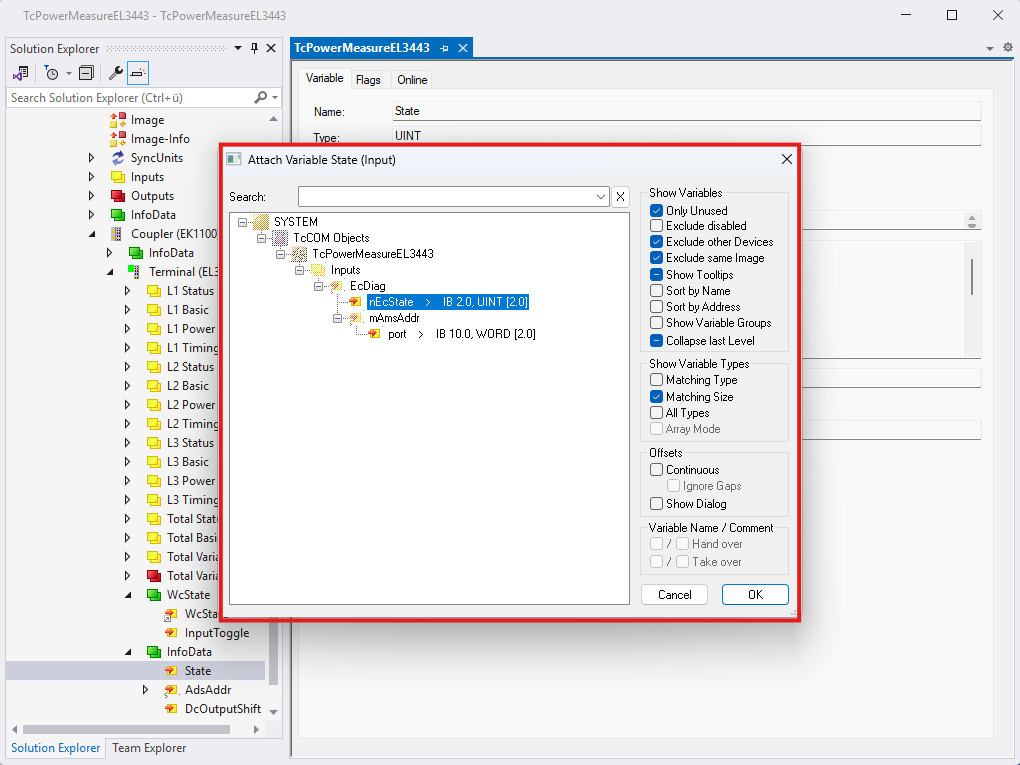Click the X button beside the dialog's Search box
This screenshot has width=1020, height=765.
(620, 197)
